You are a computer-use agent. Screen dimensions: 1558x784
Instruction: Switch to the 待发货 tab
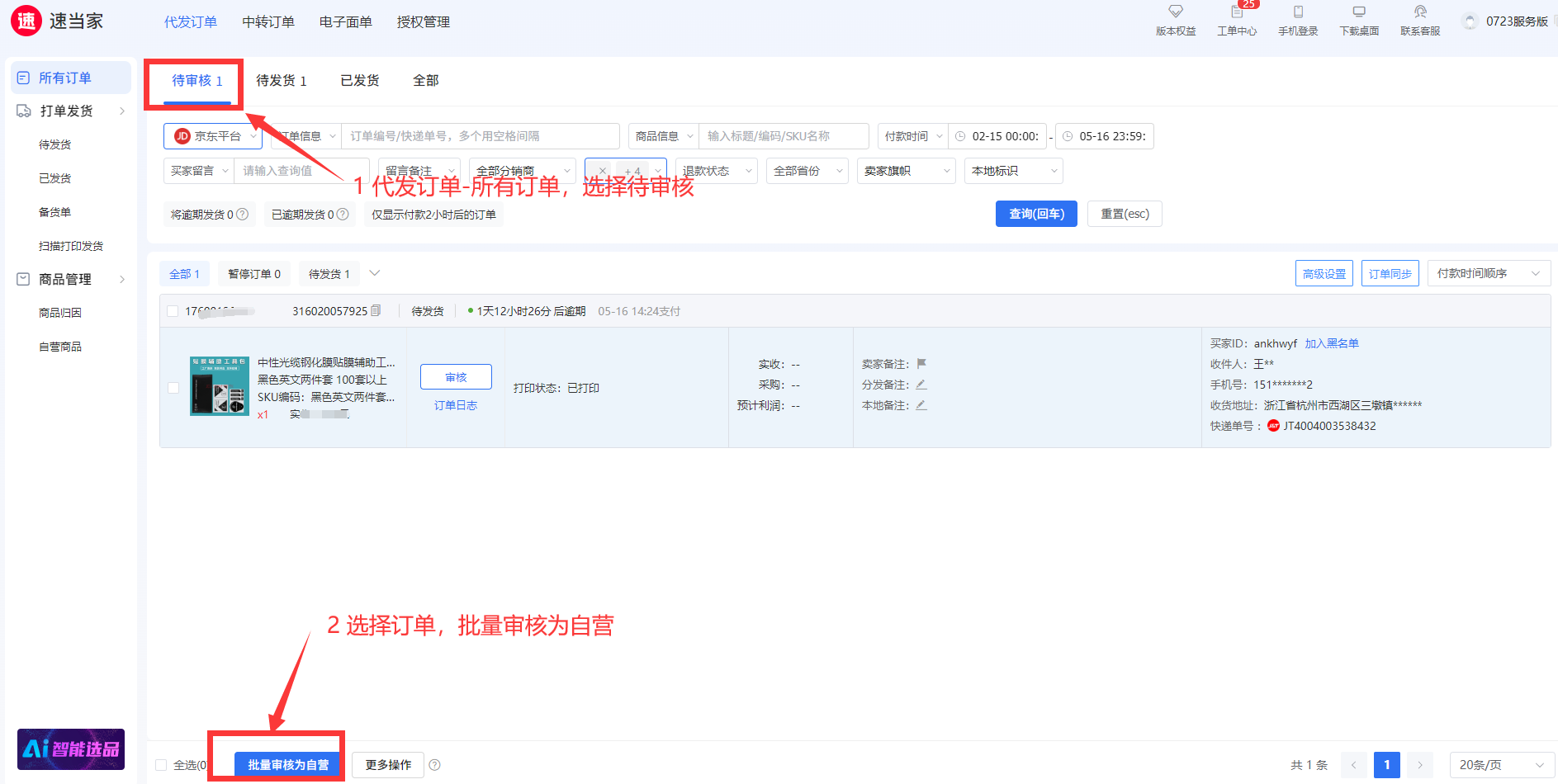(x=281, y=81)
